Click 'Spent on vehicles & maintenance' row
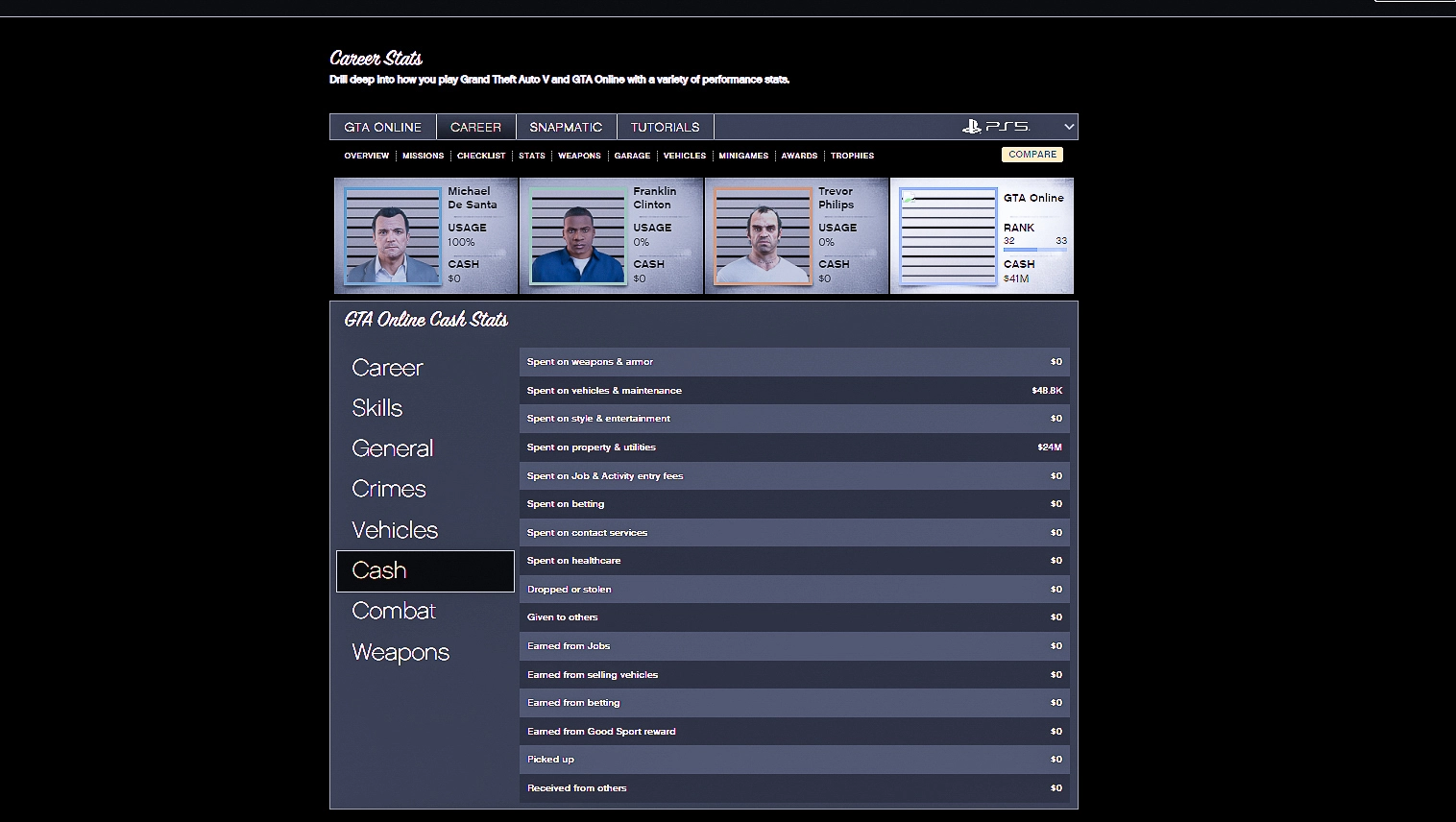 coord(794,391)
